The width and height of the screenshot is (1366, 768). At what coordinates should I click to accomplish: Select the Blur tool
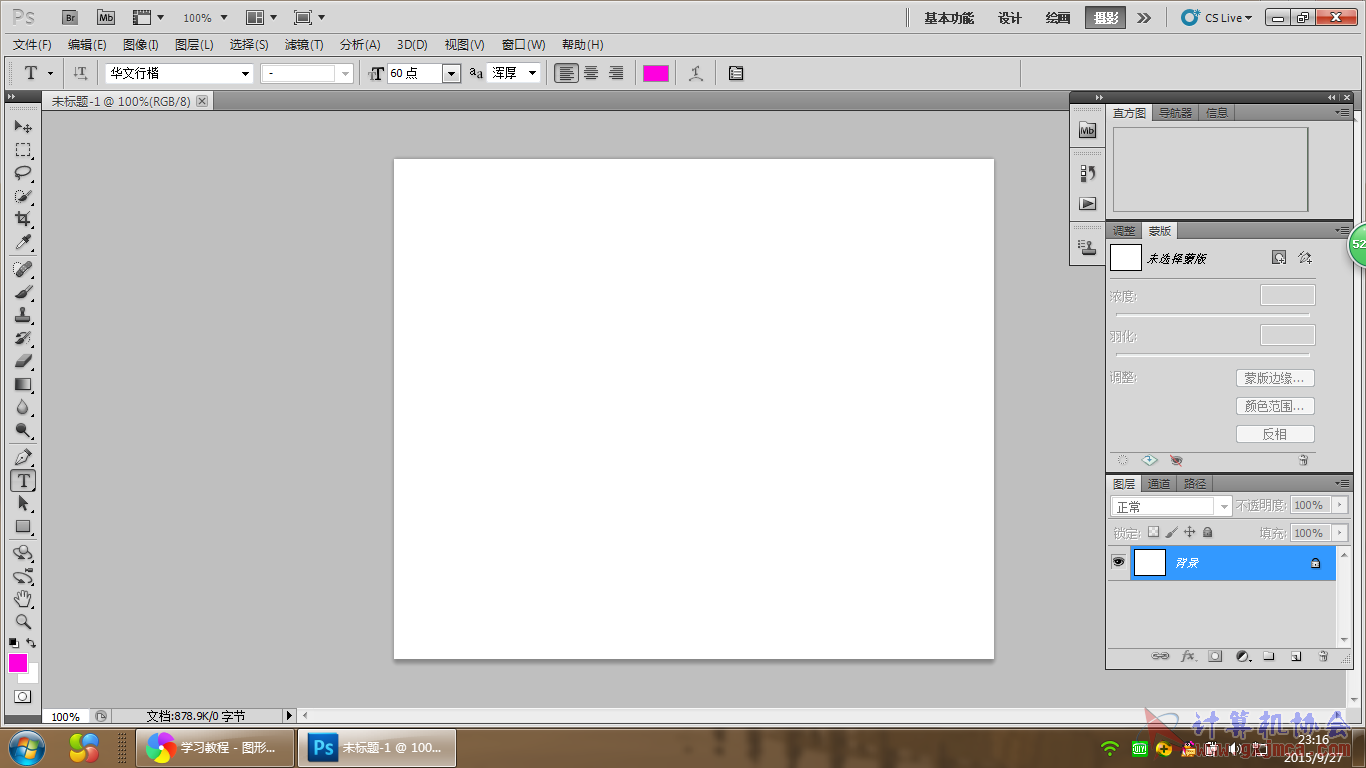23,407
